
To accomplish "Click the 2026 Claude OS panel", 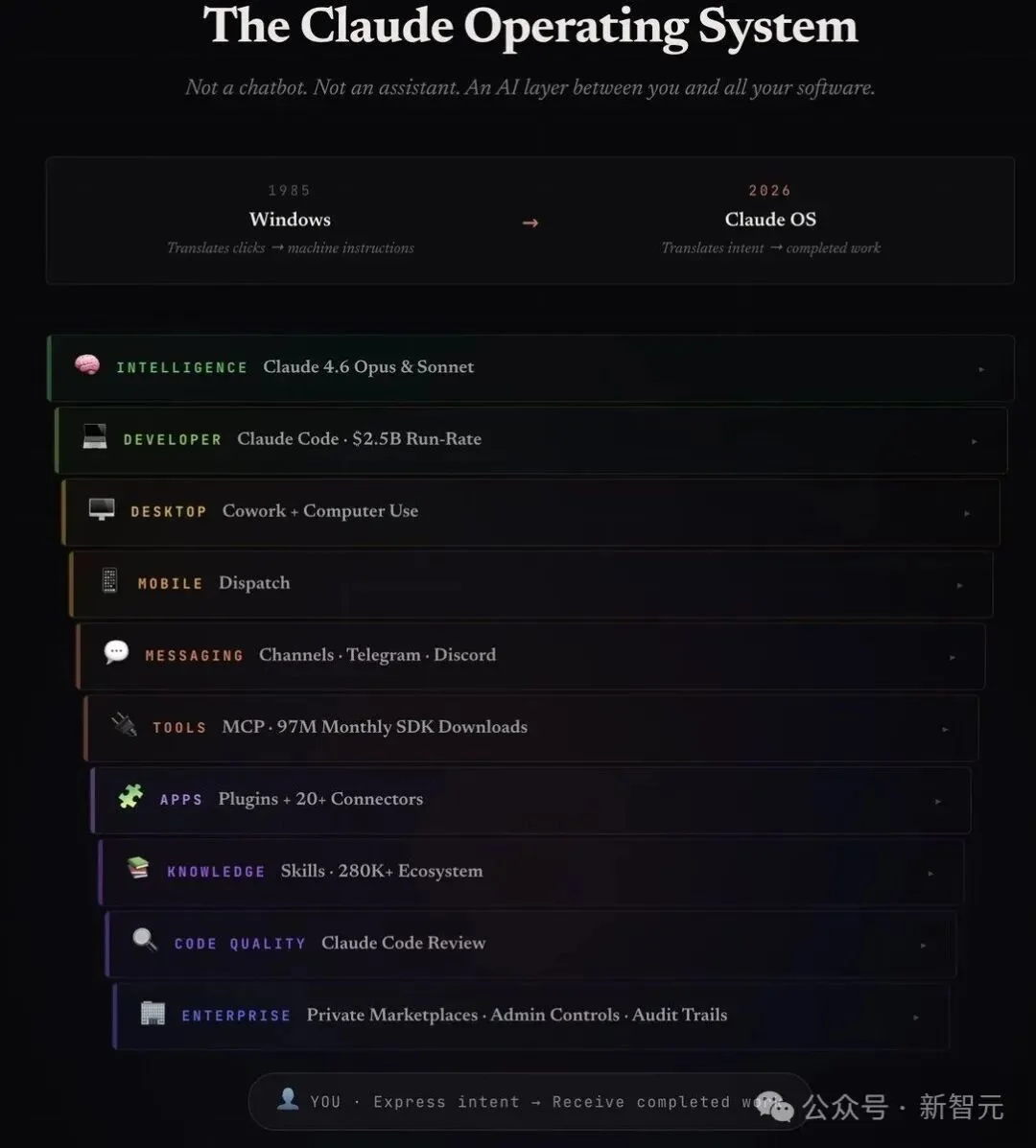I will click(x=770, y=221).
